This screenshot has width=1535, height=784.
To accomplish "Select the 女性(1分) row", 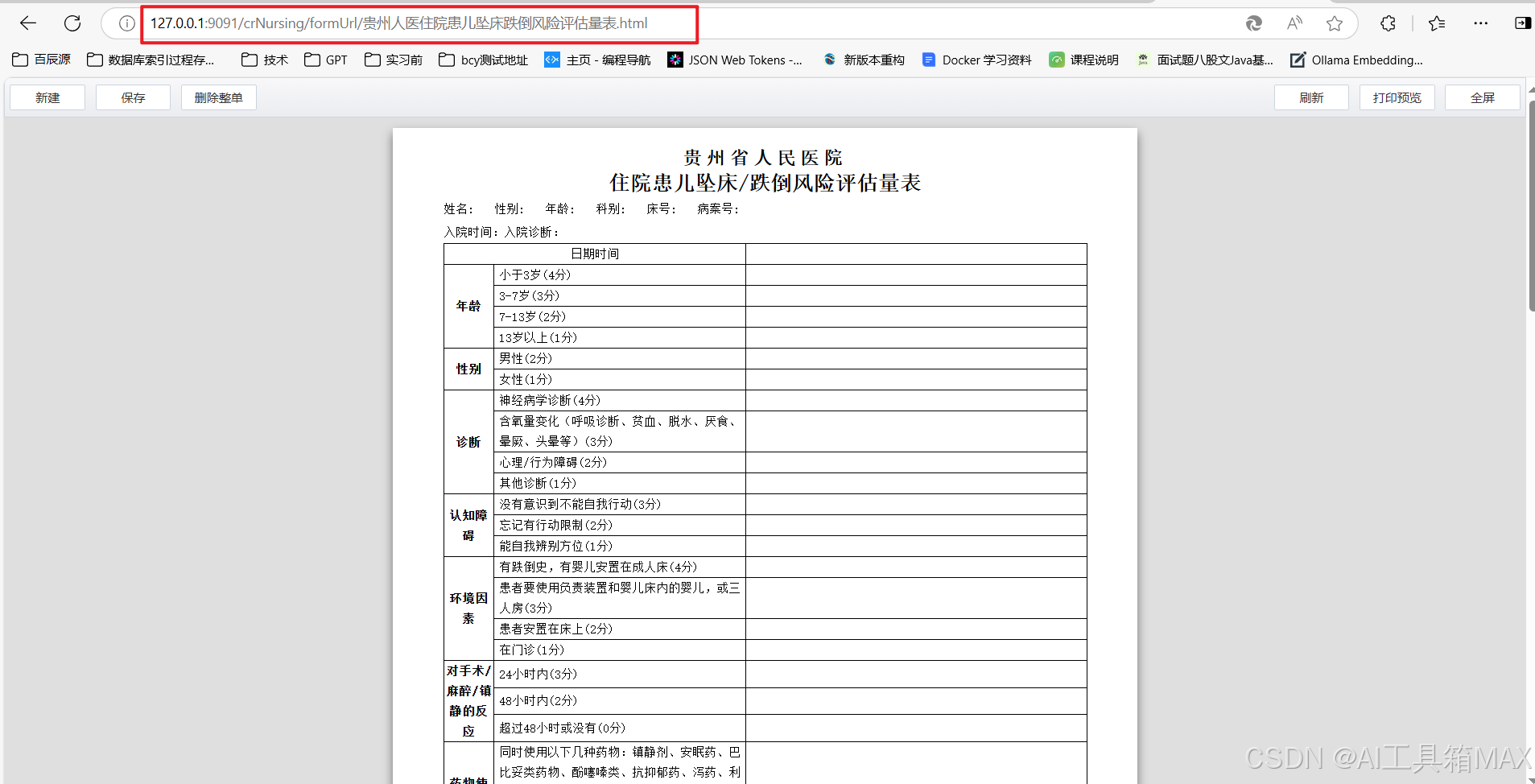I will coord(790,379).
